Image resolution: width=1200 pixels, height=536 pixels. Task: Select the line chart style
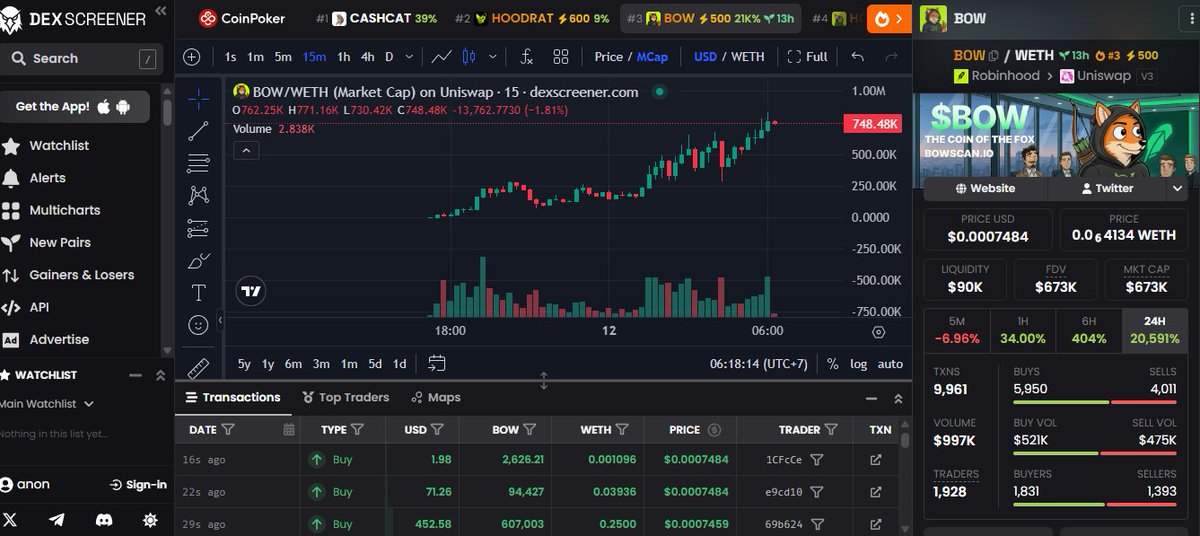coord(441,57)
